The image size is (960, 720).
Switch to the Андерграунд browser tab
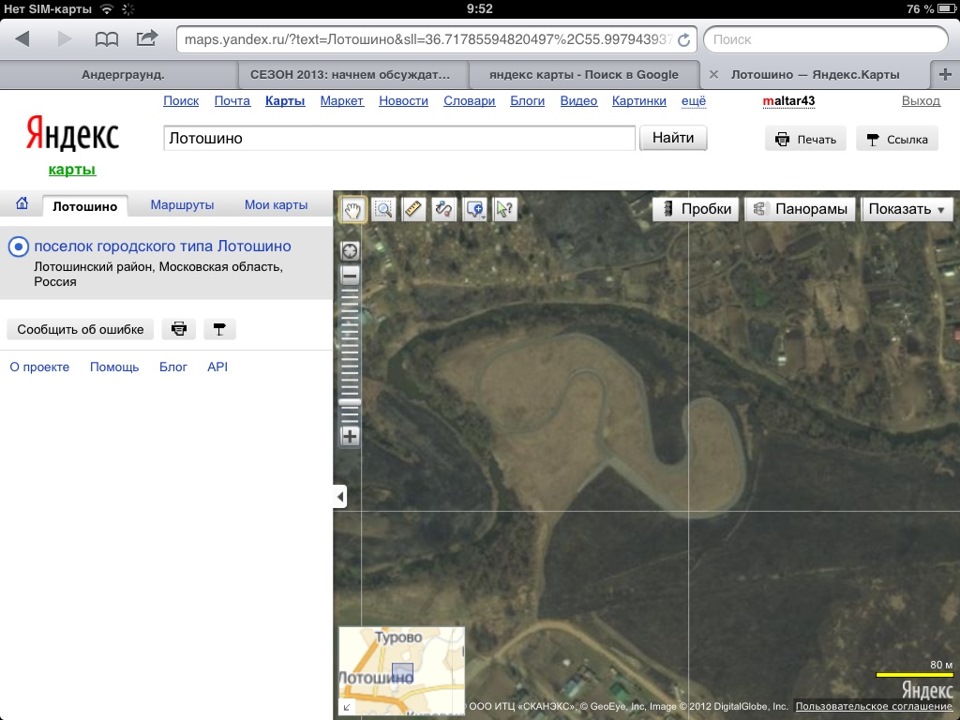(122, 75)
